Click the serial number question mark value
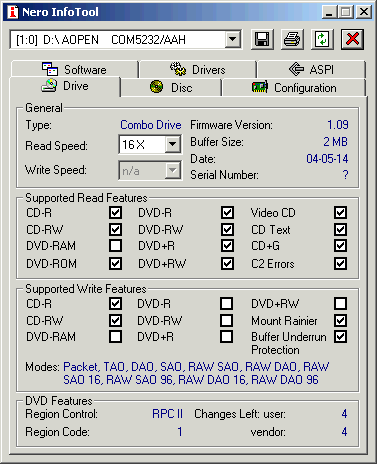 click(x=345, y=175)
